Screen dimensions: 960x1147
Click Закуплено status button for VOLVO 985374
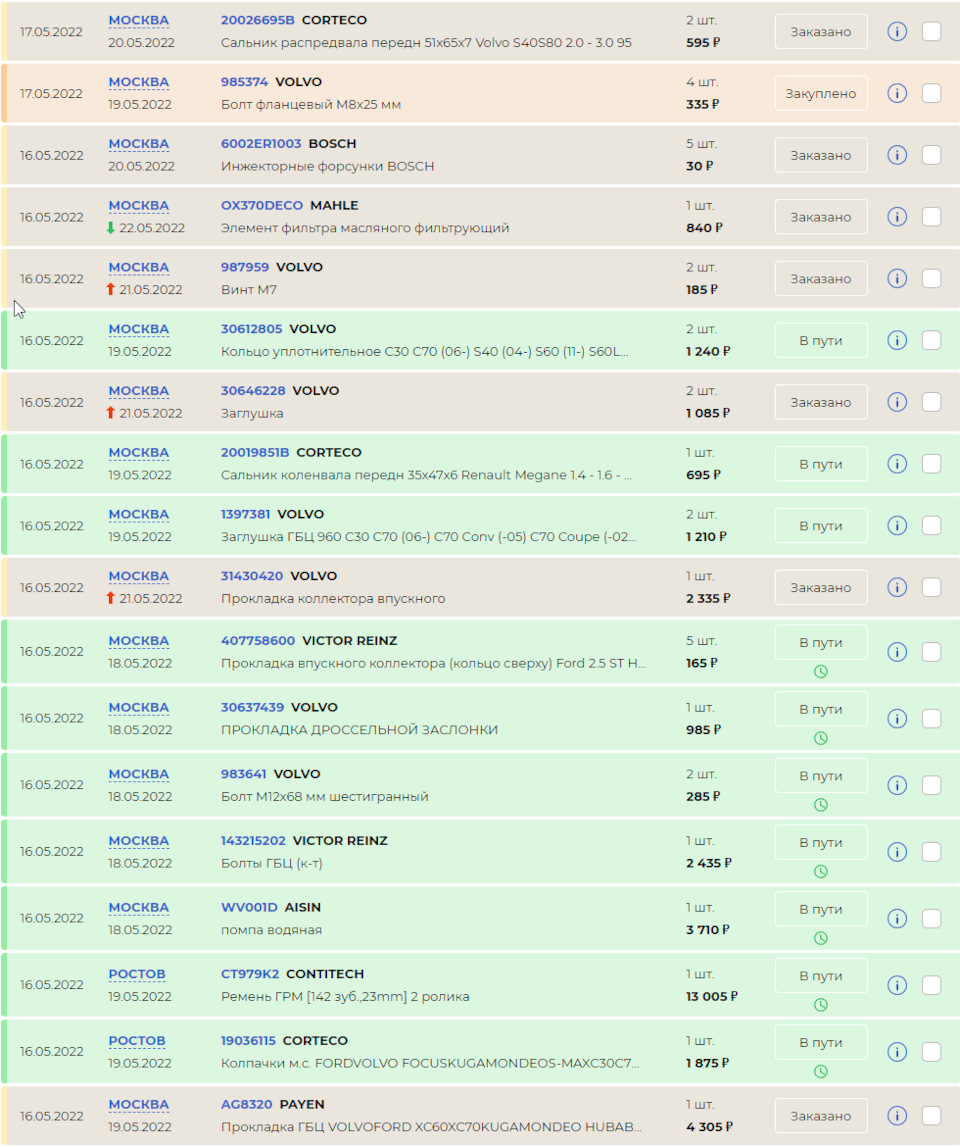[x=821, y=94]
